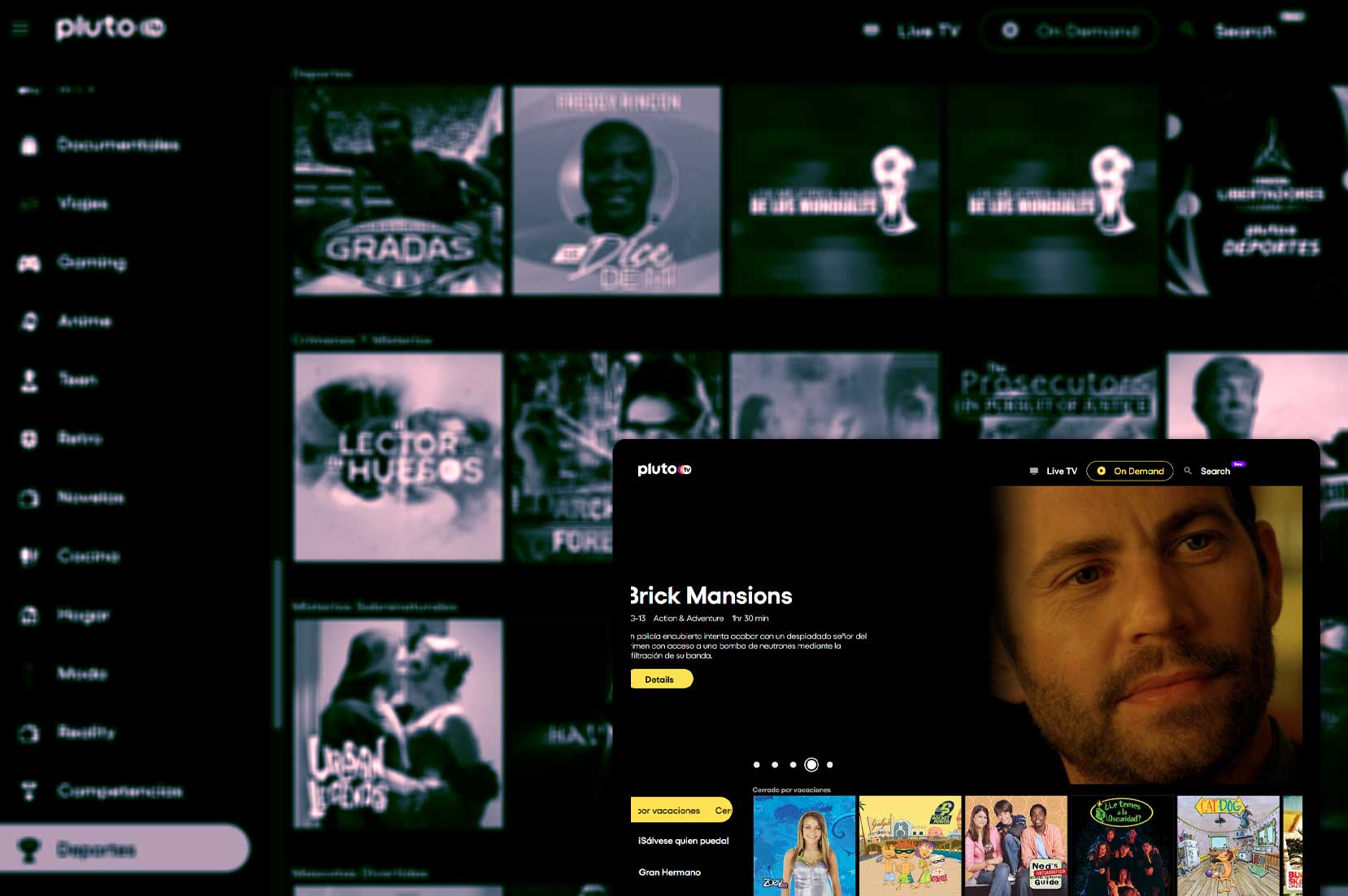The image size is (1348, 896).
Task: Click the Novelas sidebar icon
Action: tap(29, 498)
